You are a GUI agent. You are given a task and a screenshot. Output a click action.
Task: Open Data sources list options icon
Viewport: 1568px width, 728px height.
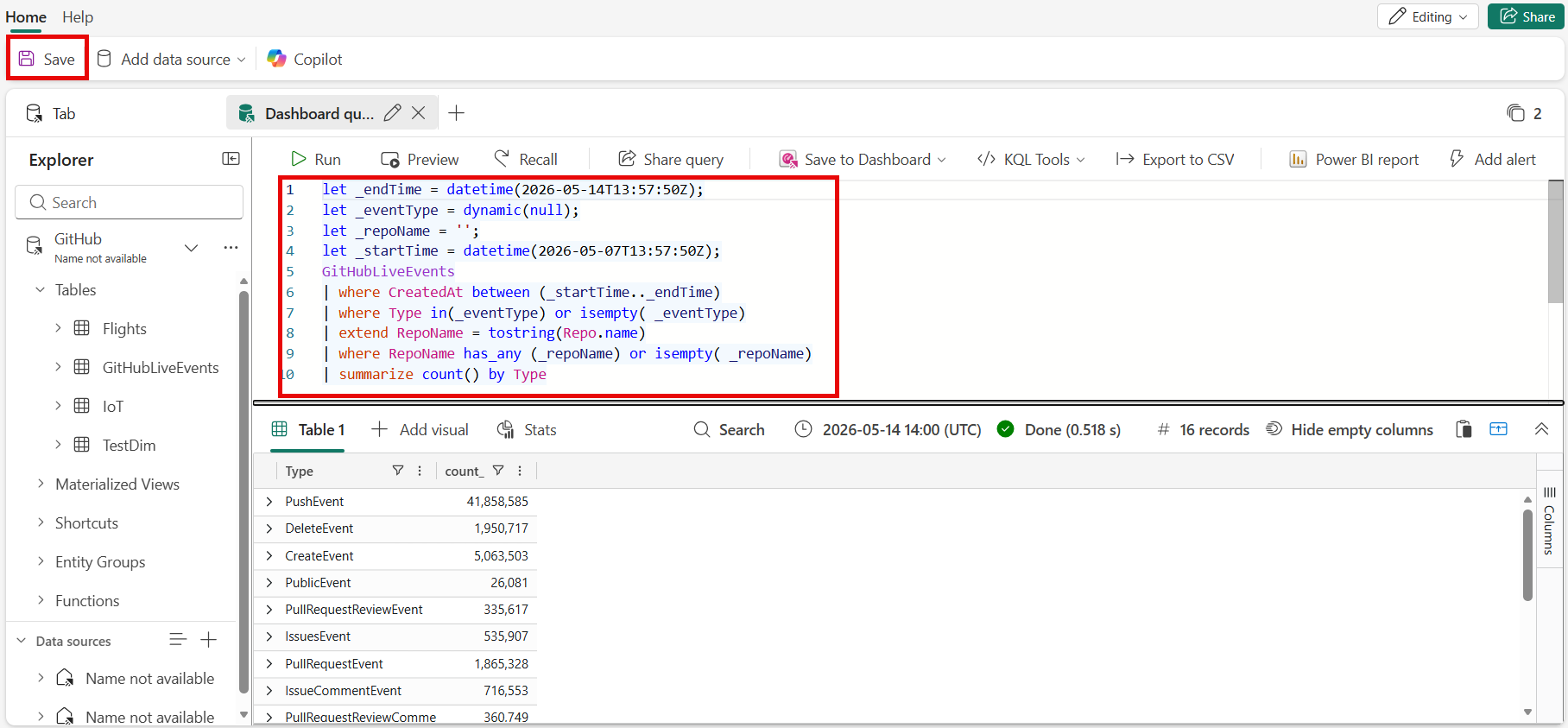click(x=178, y=640)
